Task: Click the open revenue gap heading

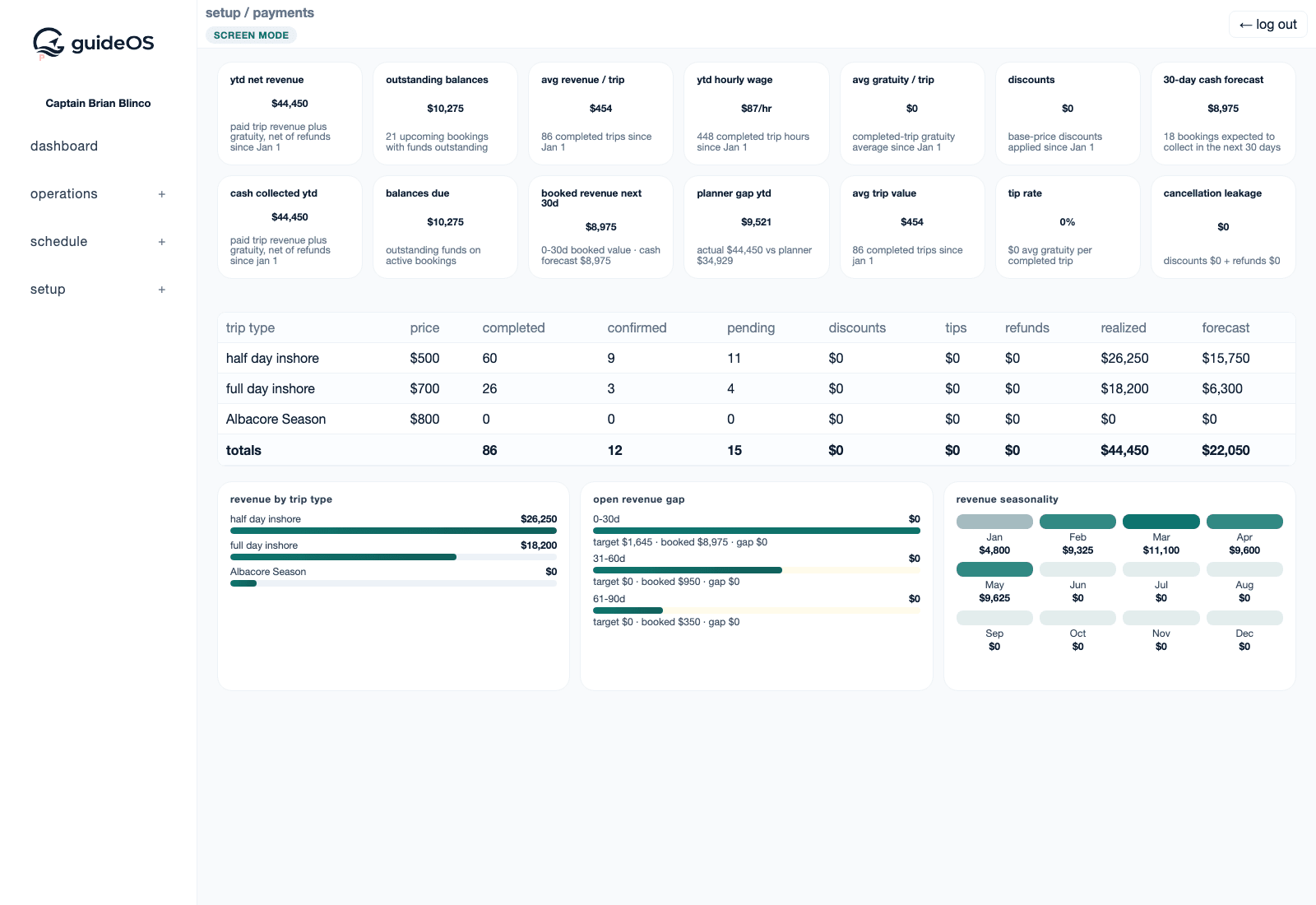Action: [638, 499]
